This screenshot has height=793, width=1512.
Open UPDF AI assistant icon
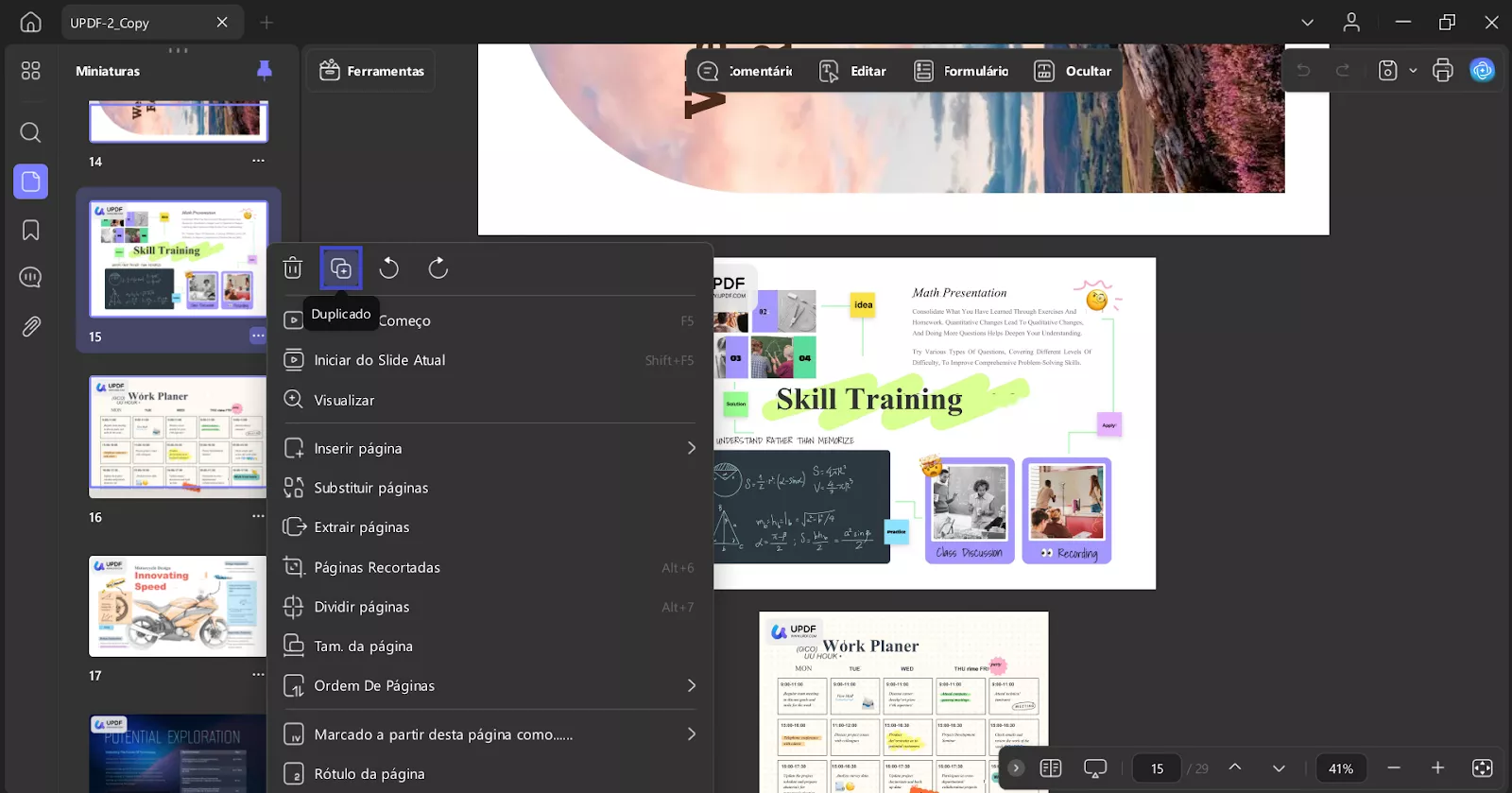coord(1482,70)
